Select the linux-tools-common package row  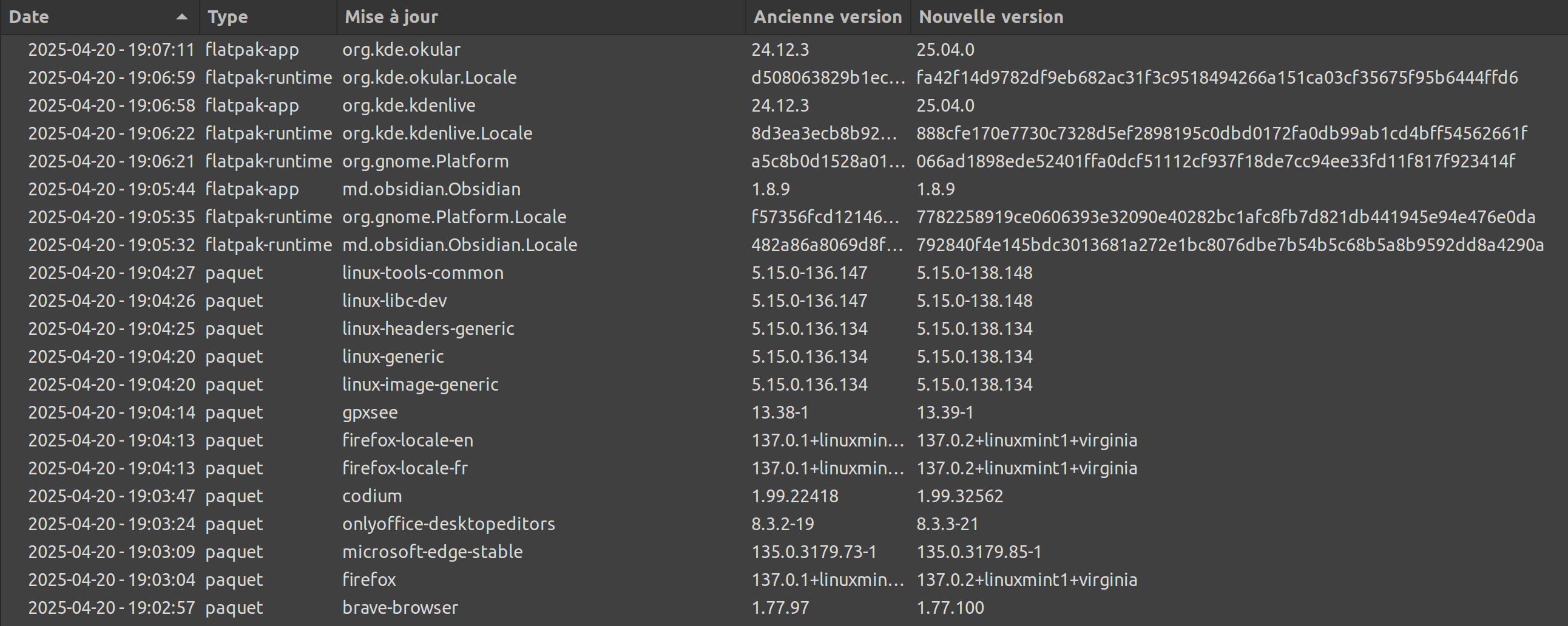coord(422,273)
